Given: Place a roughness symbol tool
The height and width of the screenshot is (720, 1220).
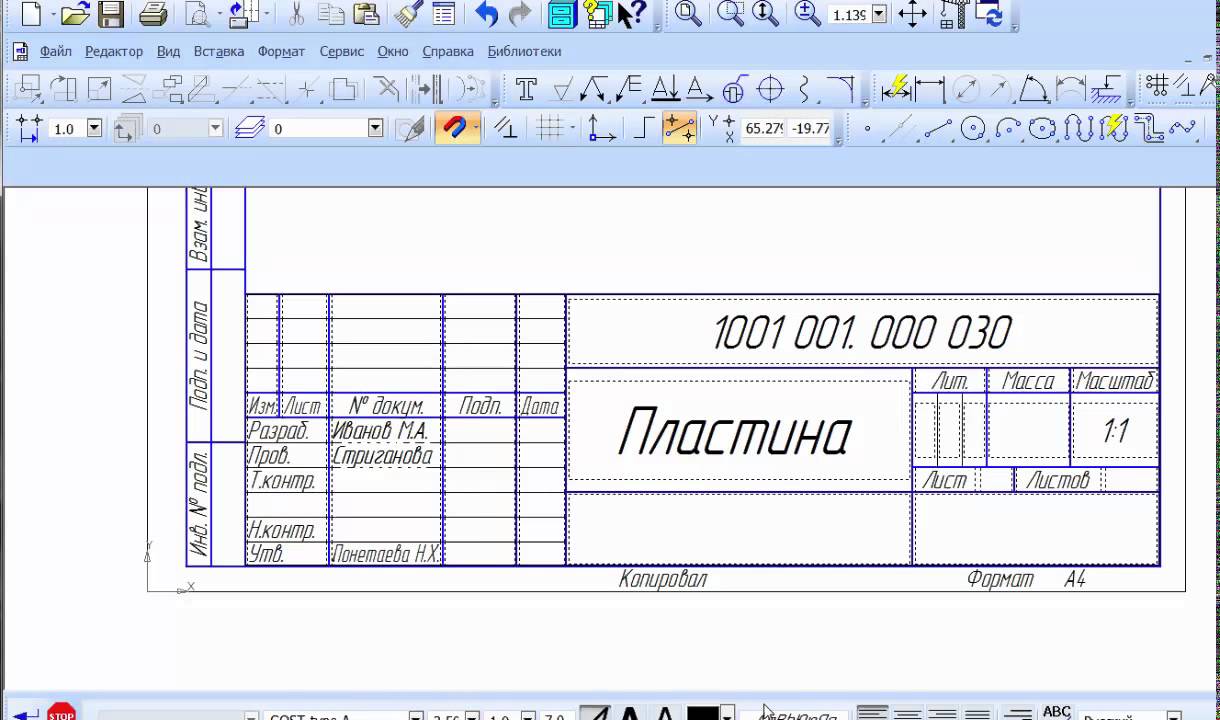Looking at the screenshot, I should pyautogui.click(x=562, y=89).
